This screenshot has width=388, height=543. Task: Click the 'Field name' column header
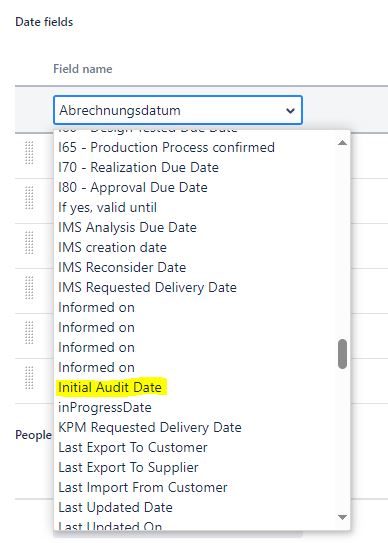pos(83,69)
